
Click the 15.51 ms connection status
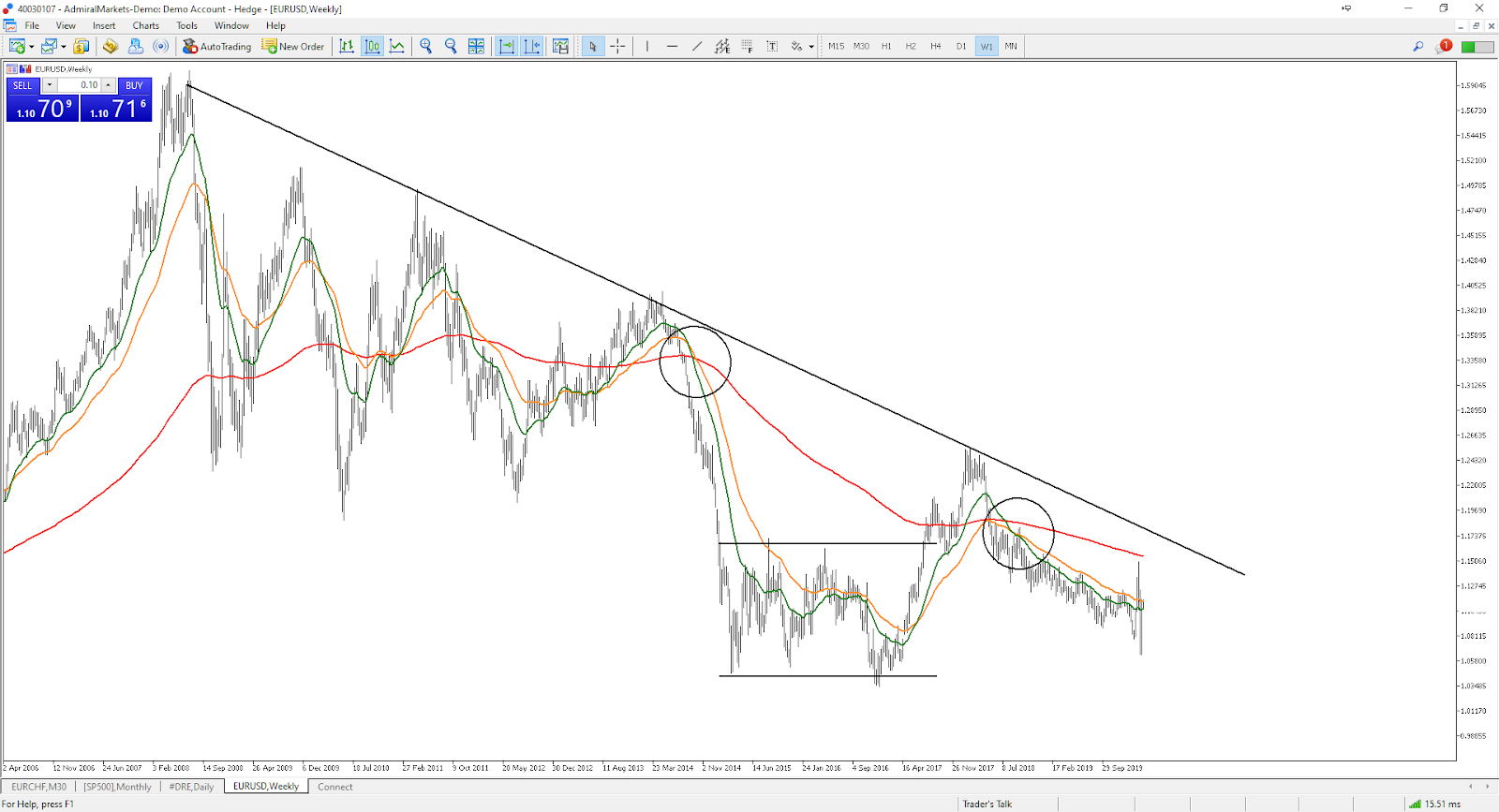pyautogui.click(x=1435, y=804)
